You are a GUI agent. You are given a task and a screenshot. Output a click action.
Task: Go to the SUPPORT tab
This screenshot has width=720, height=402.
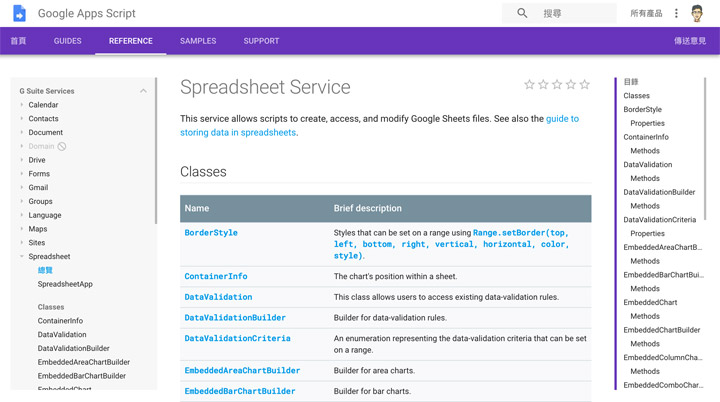click(x=261, y=41)
